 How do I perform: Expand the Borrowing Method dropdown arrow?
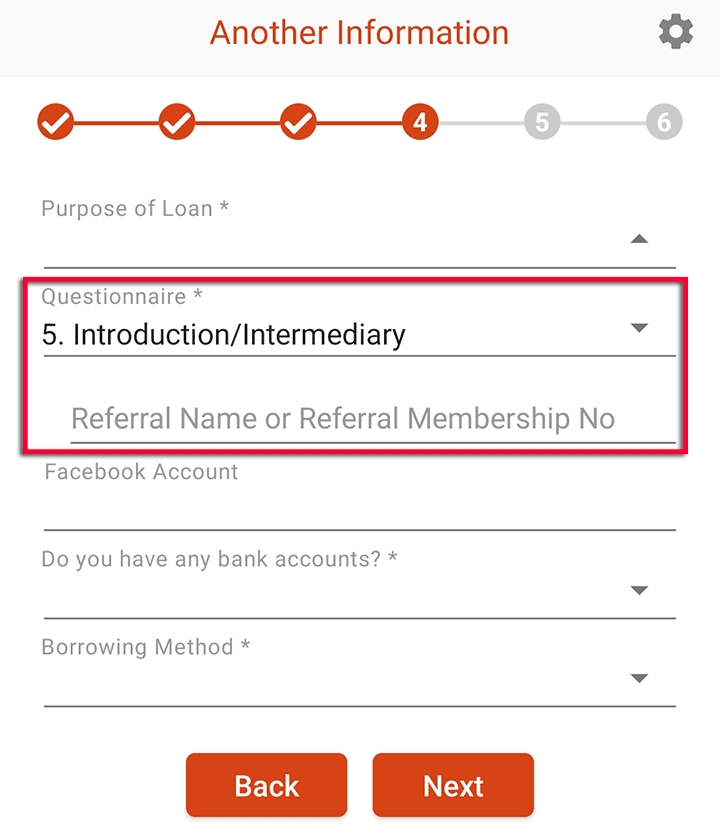(x=640, y=679)
